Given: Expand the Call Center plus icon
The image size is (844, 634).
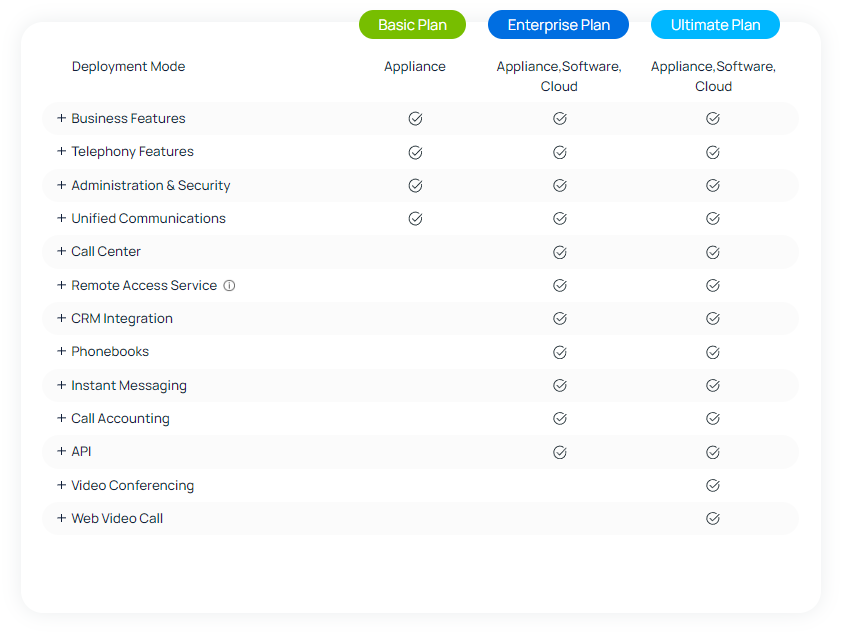Looking at the screenshot, I should tap(61, 252).
